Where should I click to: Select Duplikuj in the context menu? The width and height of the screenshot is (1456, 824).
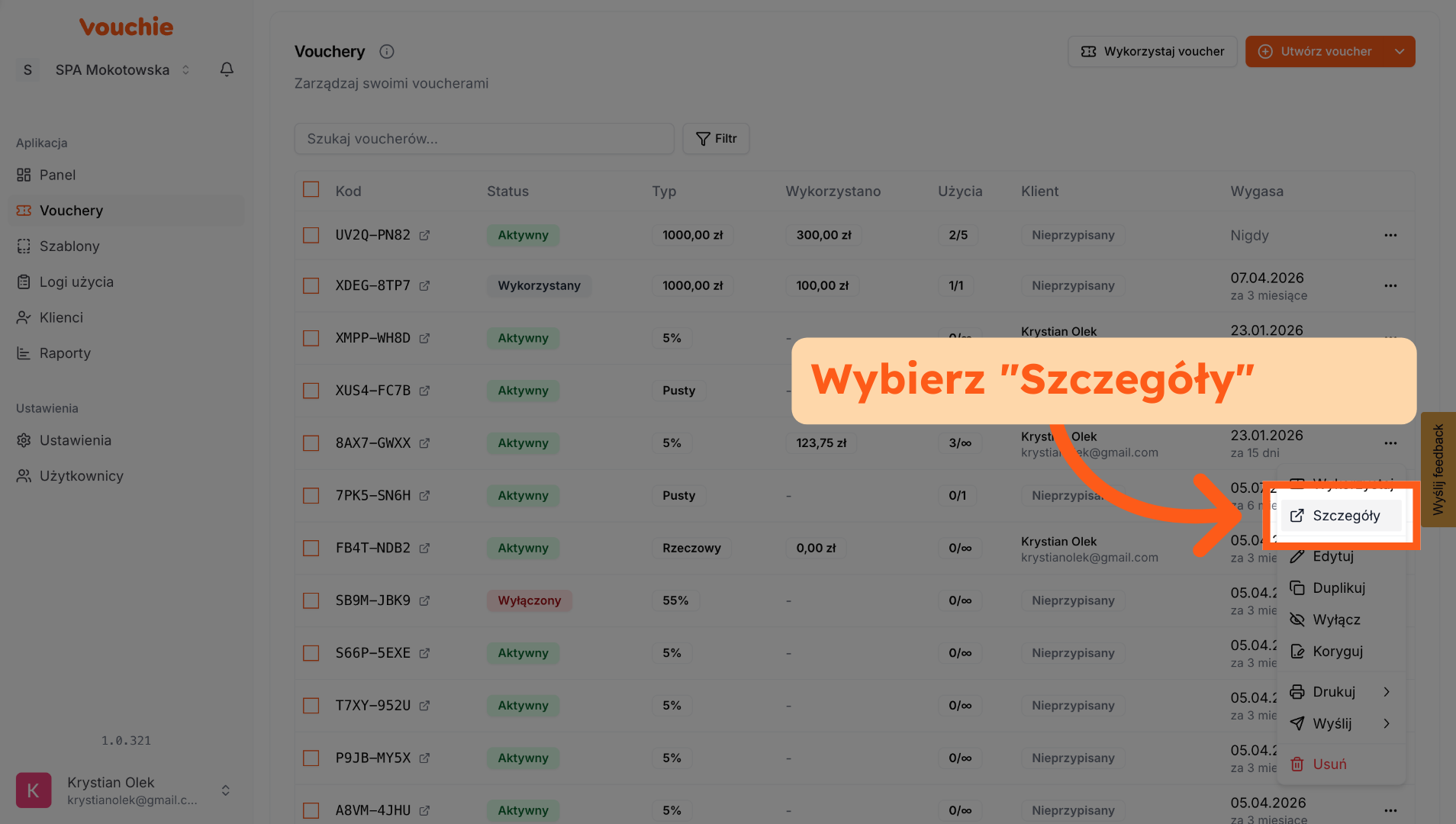(1338, 588)
